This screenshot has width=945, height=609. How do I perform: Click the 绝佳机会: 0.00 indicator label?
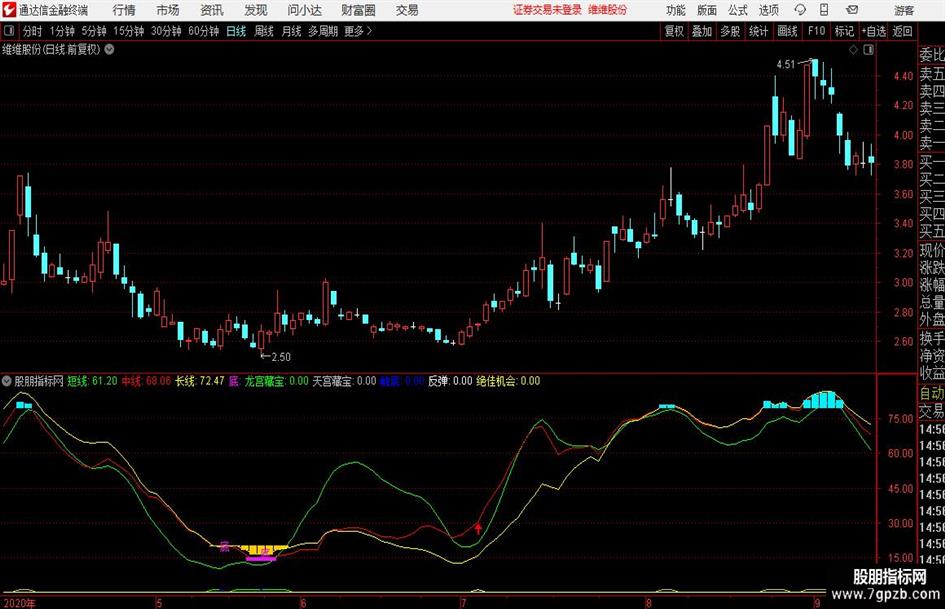(508, 381)
